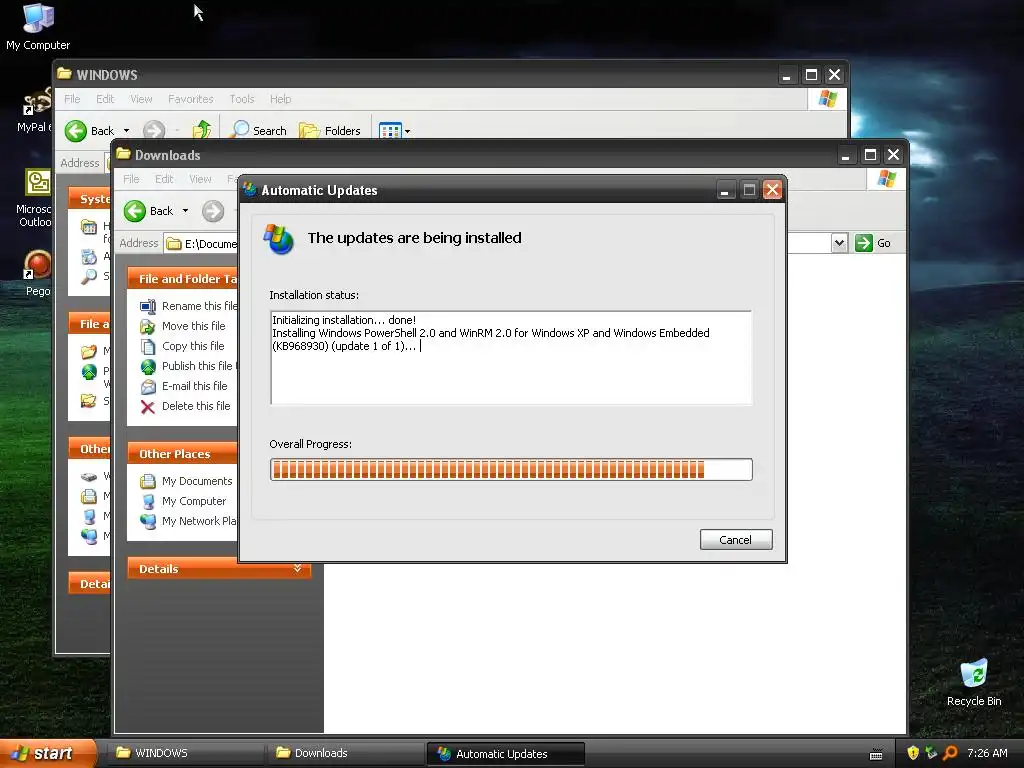Open Favorites menu in WINDOWS window
The image size is (1024, 768).
point(191,99)
